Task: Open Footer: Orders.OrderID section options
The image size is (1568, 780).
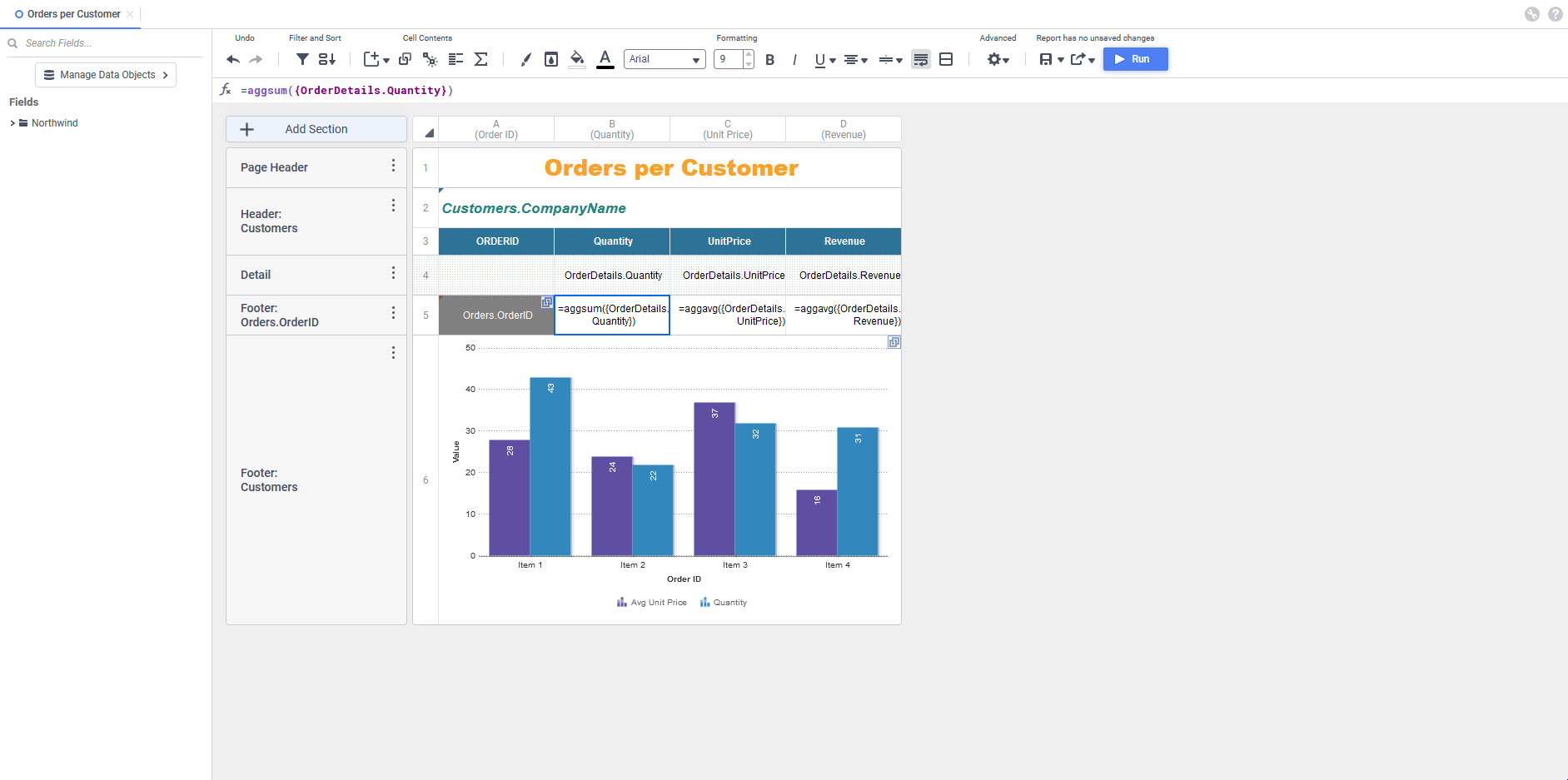Action: (393, 312)
